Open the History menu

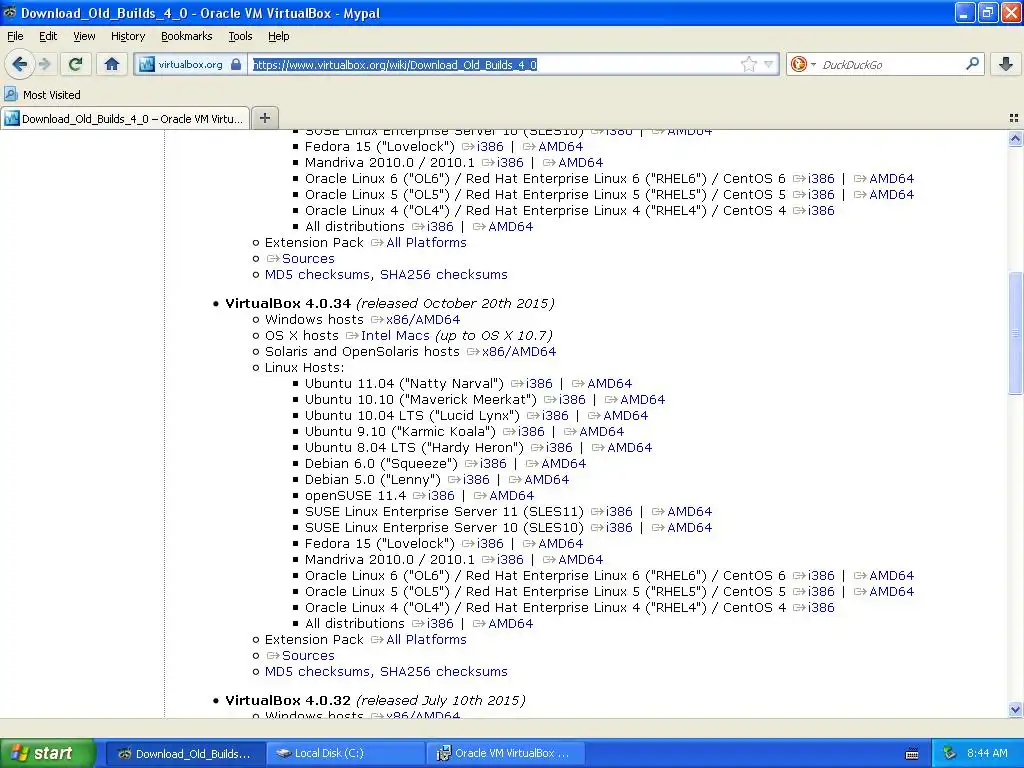127,36
